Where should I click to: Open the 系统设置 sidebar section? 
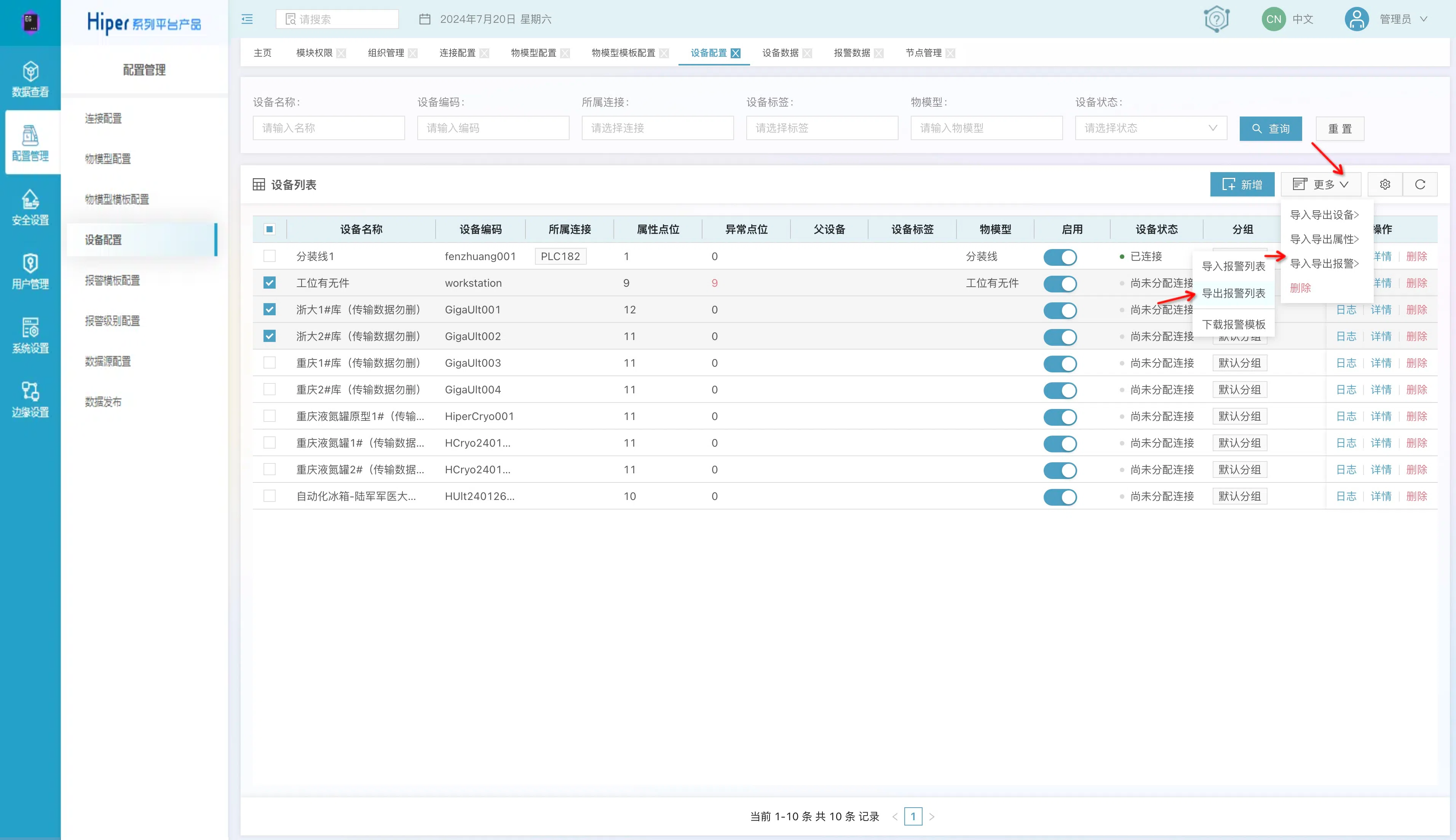coord(30,335)
